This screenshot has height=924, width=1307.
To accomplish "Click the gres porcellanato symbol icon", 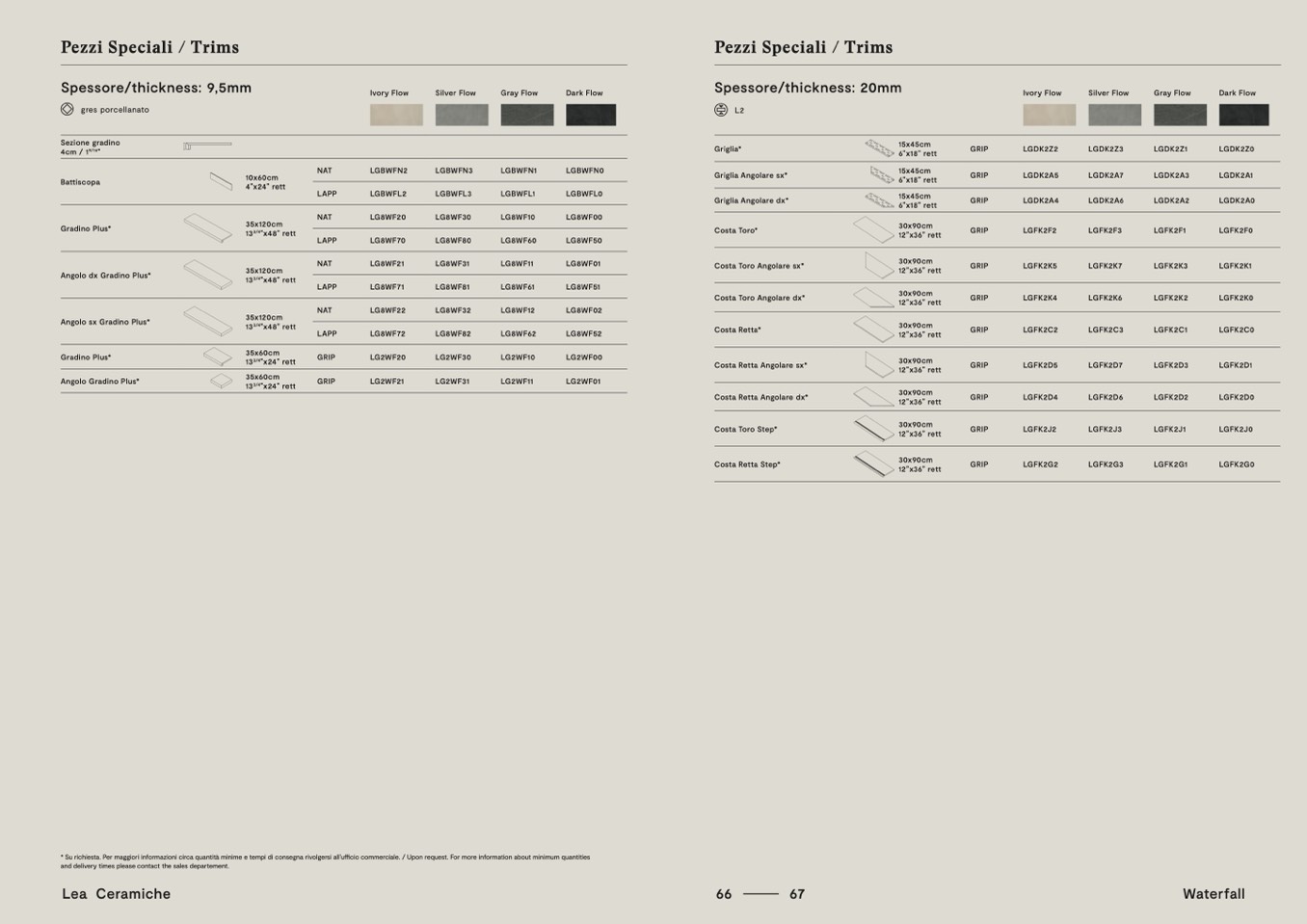I will 67,110.
